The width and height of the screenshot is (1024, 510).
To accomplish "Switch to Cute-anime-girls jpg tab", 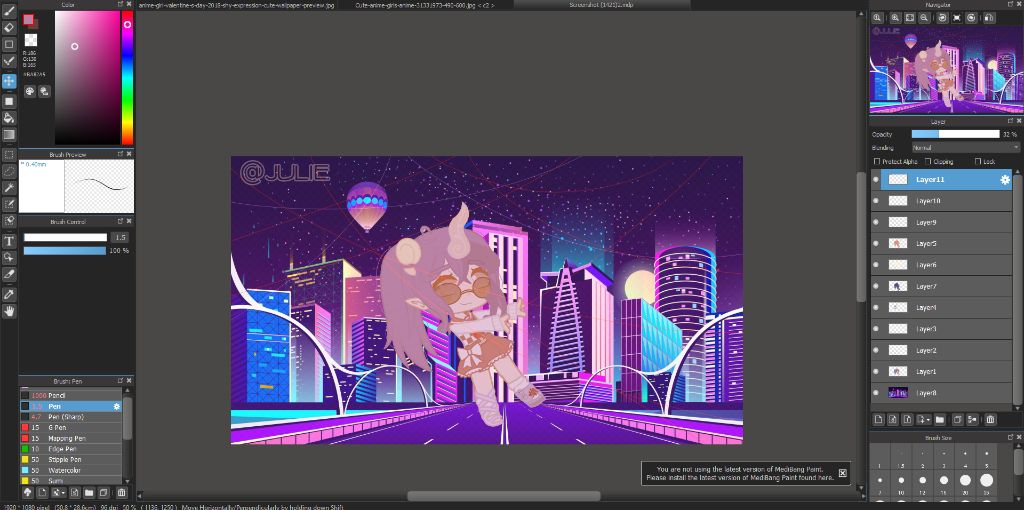I will [x=424, y=5].
